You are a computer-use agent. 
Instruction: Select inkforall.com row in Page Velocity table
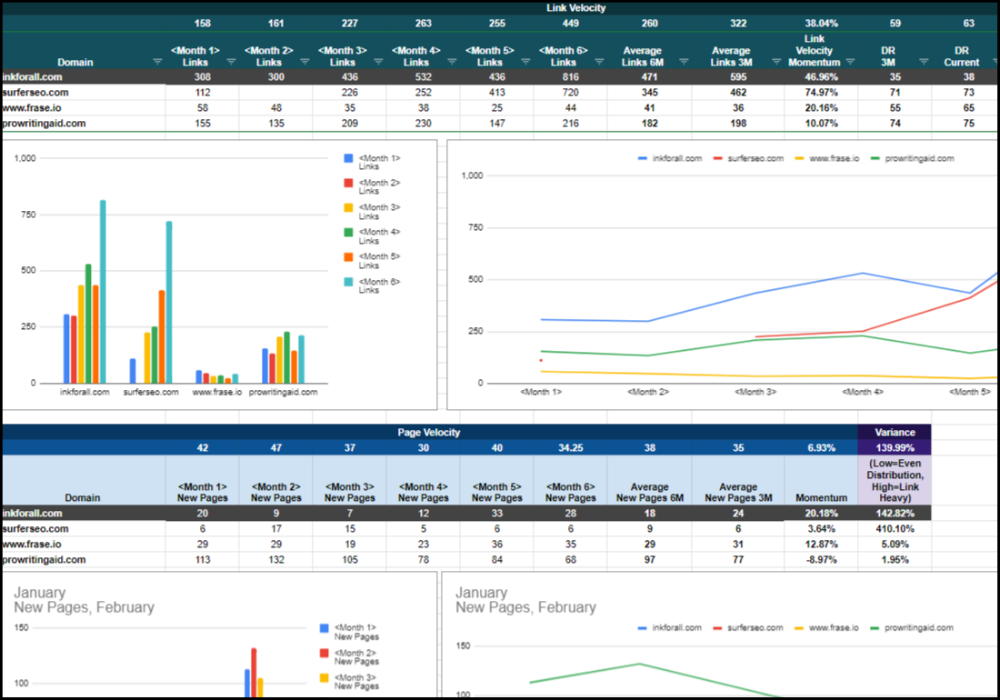click(x=466, y=513)
